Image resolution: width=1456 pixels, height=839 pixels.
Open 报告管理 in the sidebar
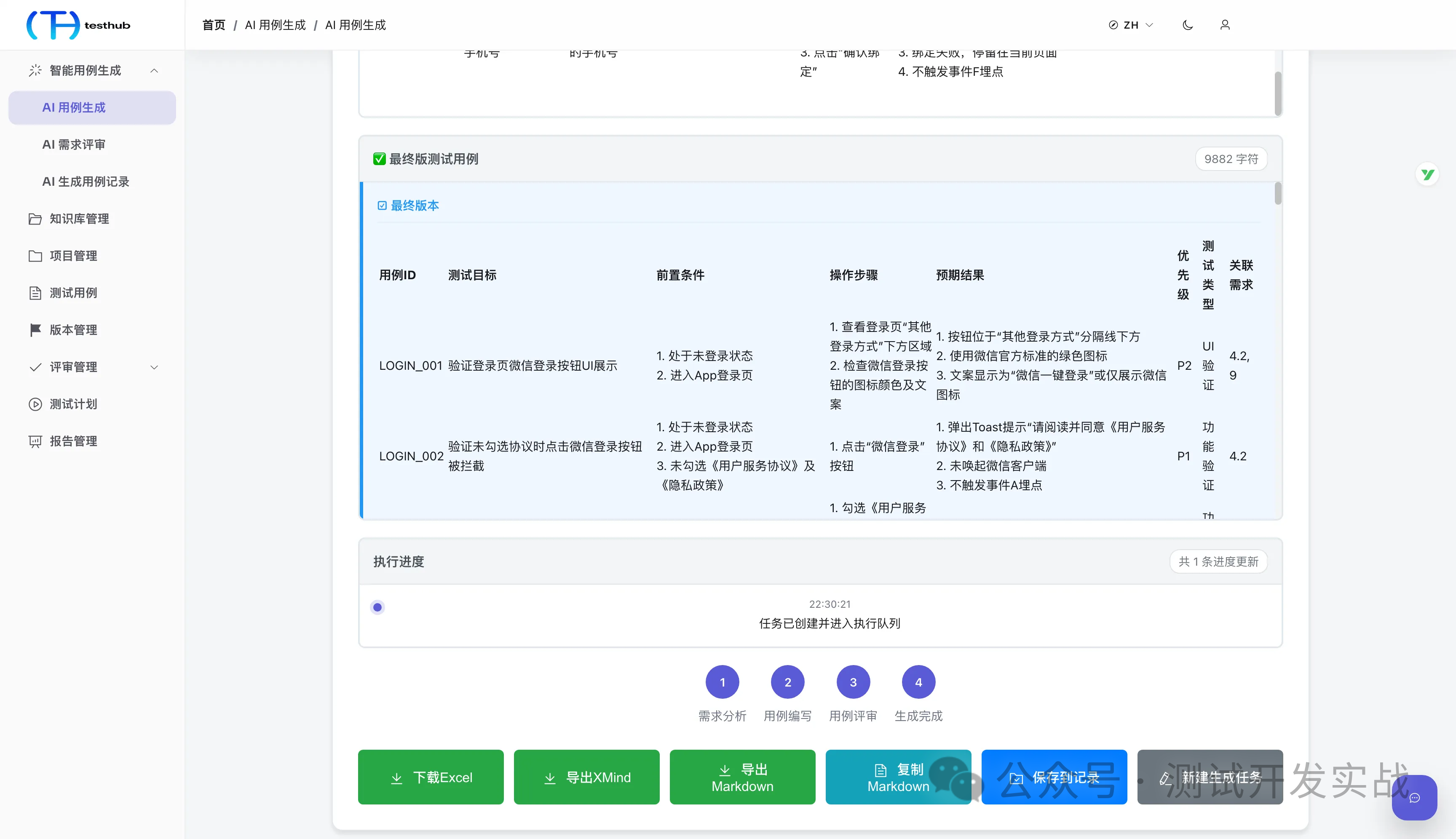pos(92,441)
